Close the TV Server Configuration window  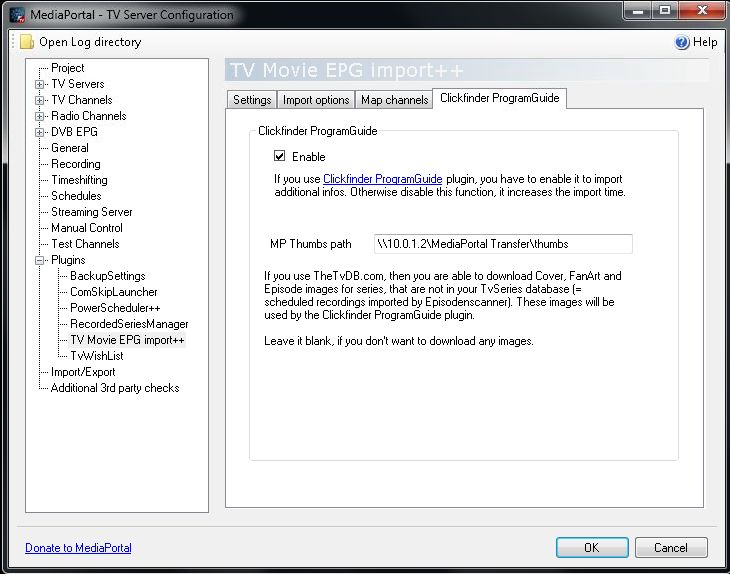[703, 10]
